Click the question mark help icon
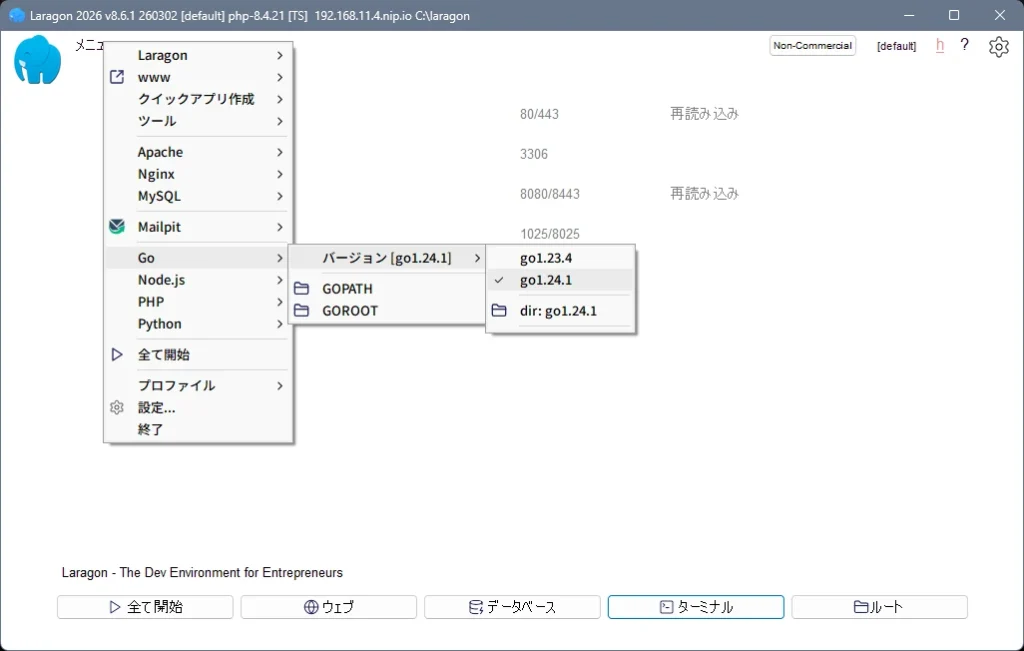1024x651 pixels. [x=965, y=45]
